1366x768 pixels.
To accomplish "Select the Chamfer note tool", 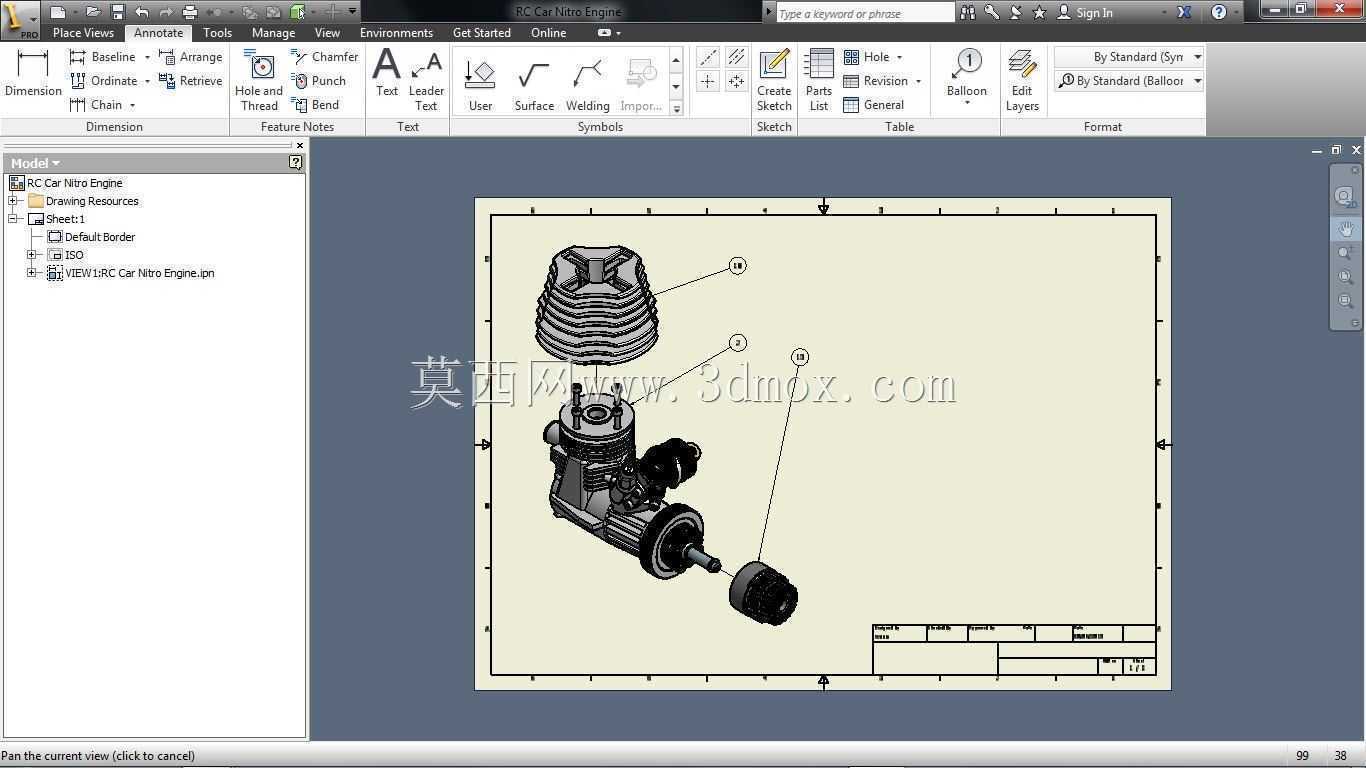I will [325, 57].
